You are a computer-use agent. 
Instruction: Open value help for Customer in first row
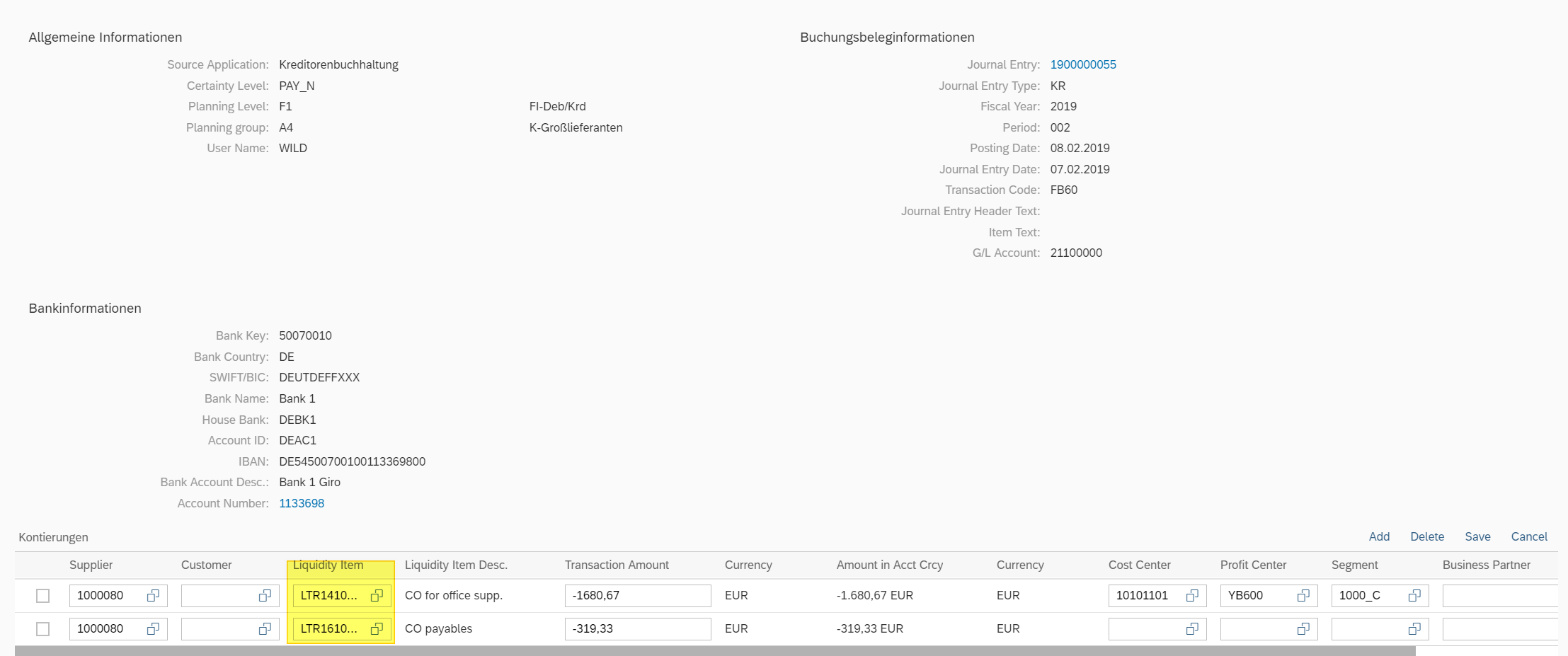coord(265,596)
